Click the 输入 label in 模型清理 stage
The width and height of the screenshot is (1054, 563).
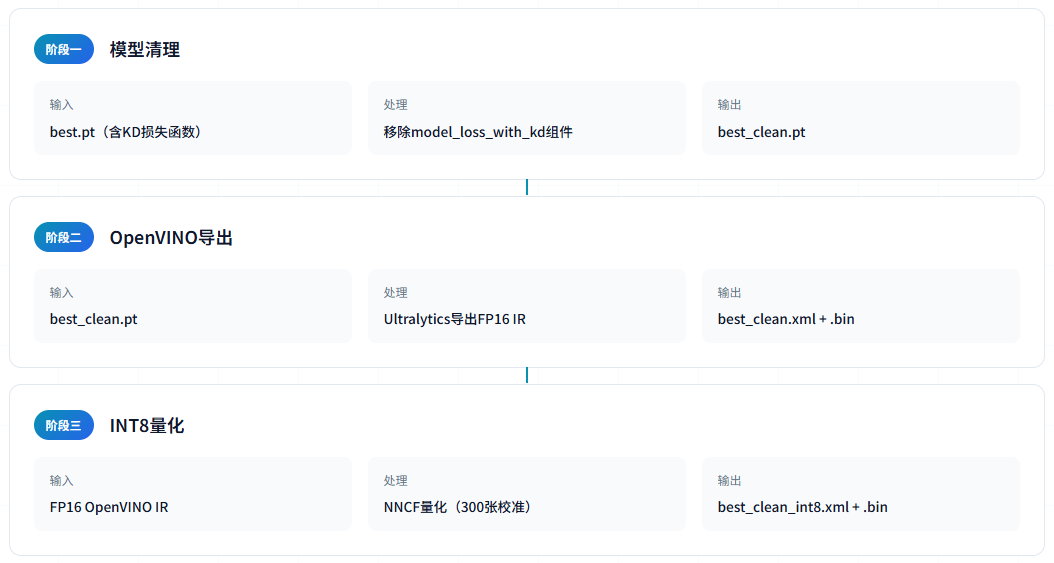[61, 105]
